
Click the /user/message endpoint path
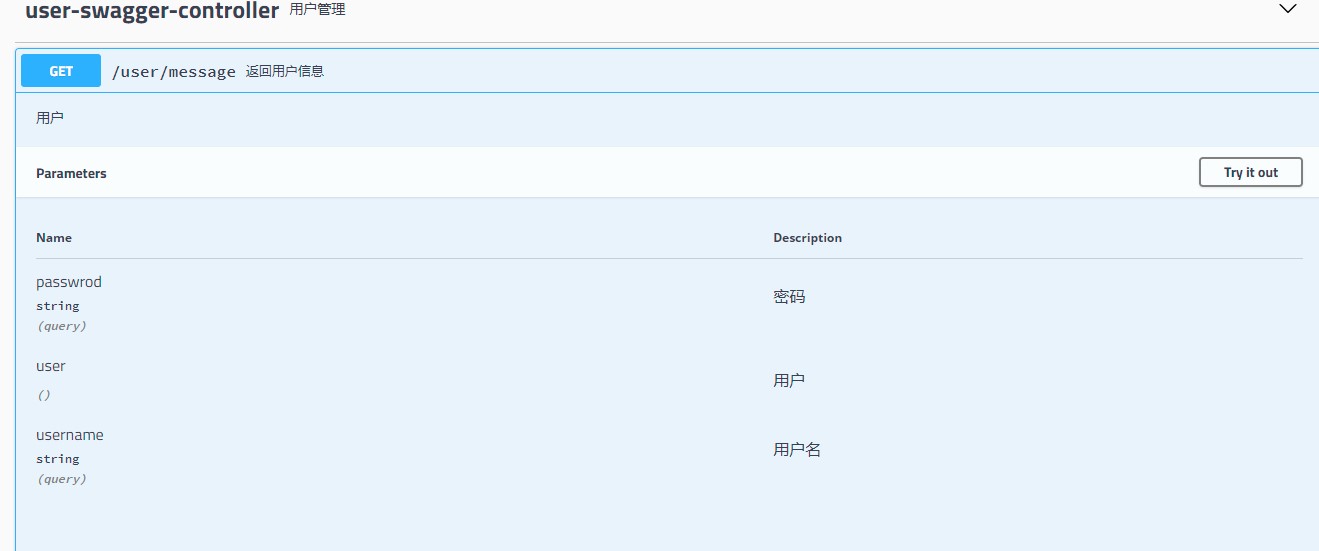(174, 72)
